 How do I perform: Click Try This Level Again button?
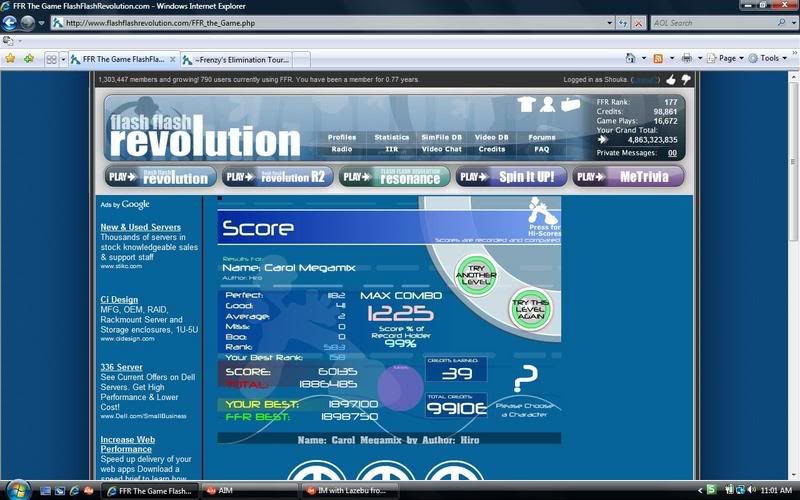[530, 308]
